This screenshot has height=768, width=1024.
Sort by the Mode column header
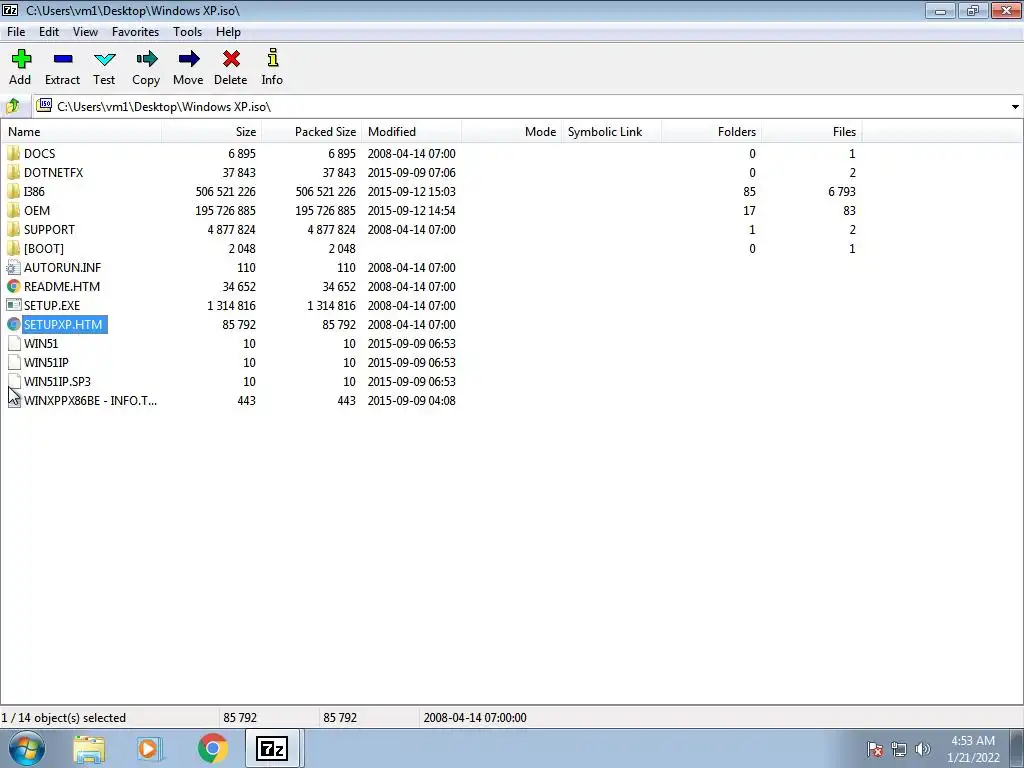pyautogui.click(x=511, y=131)
